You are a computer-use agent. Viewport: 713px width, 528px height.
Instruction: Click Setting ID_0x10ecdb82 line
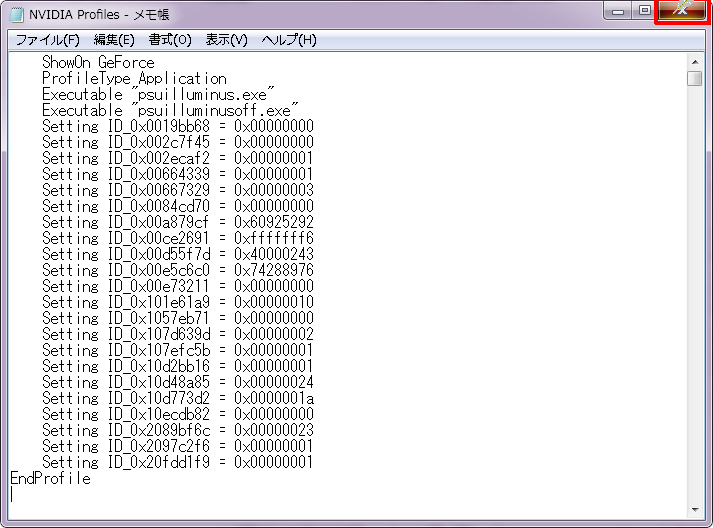(178, 414)
